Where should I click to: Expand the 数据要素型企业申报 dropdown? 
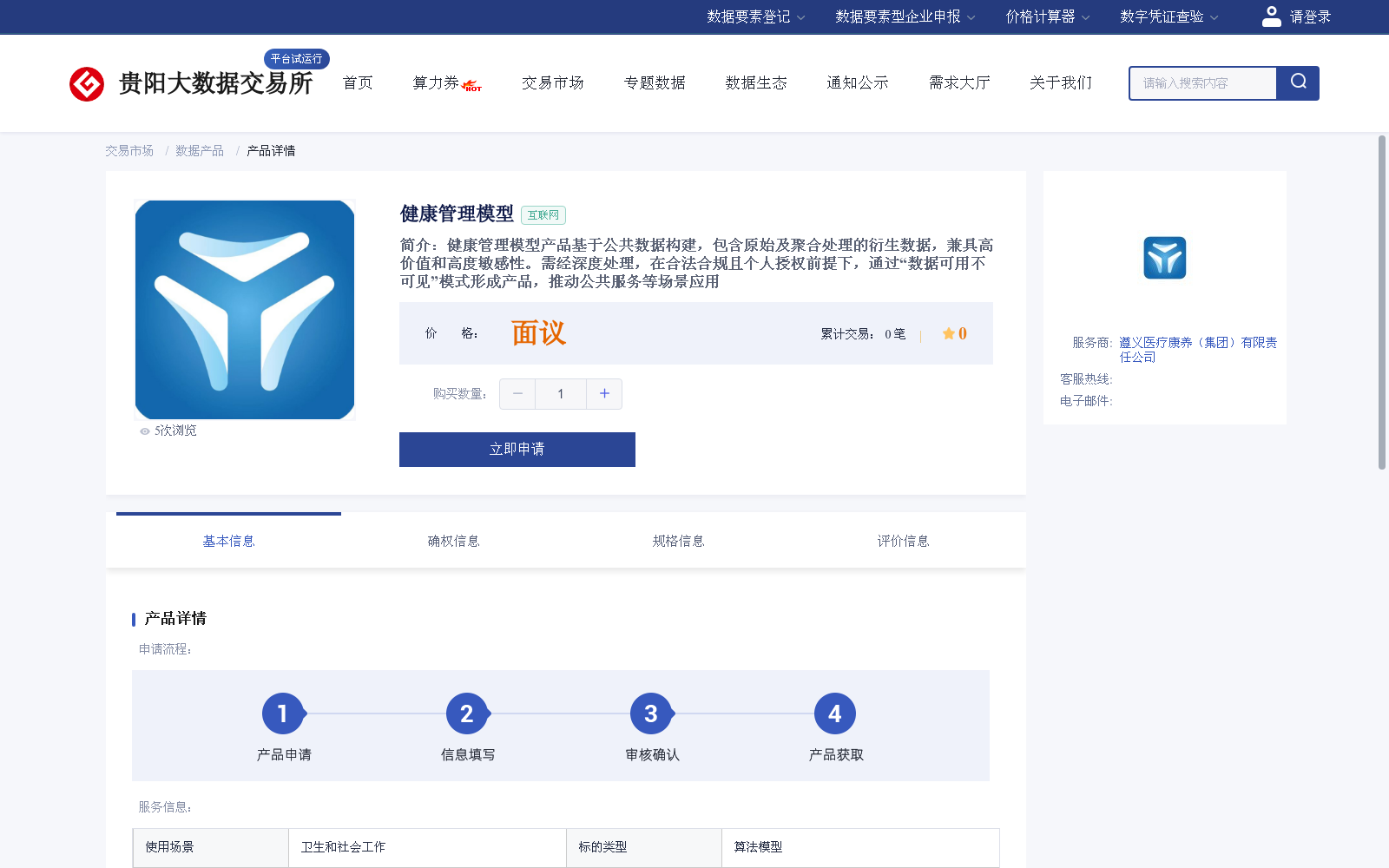click(905, 16)
